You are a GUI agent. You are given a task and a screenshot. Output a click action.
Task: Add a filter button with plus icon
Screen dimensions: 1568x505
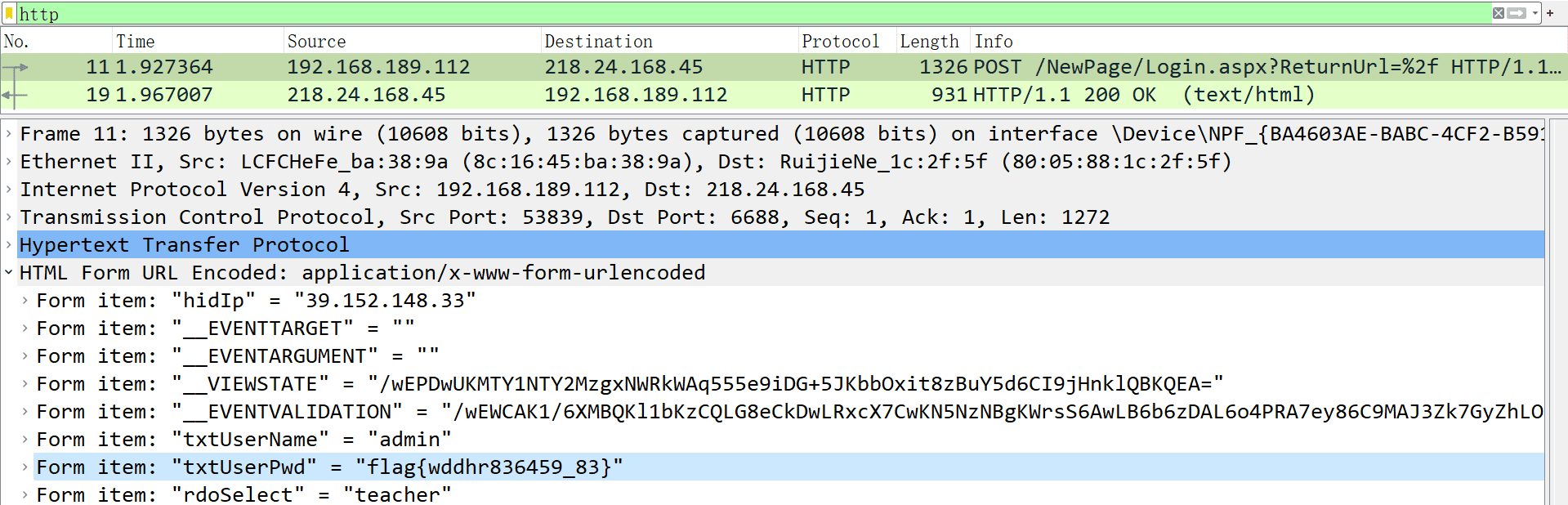coord(1550,13)
